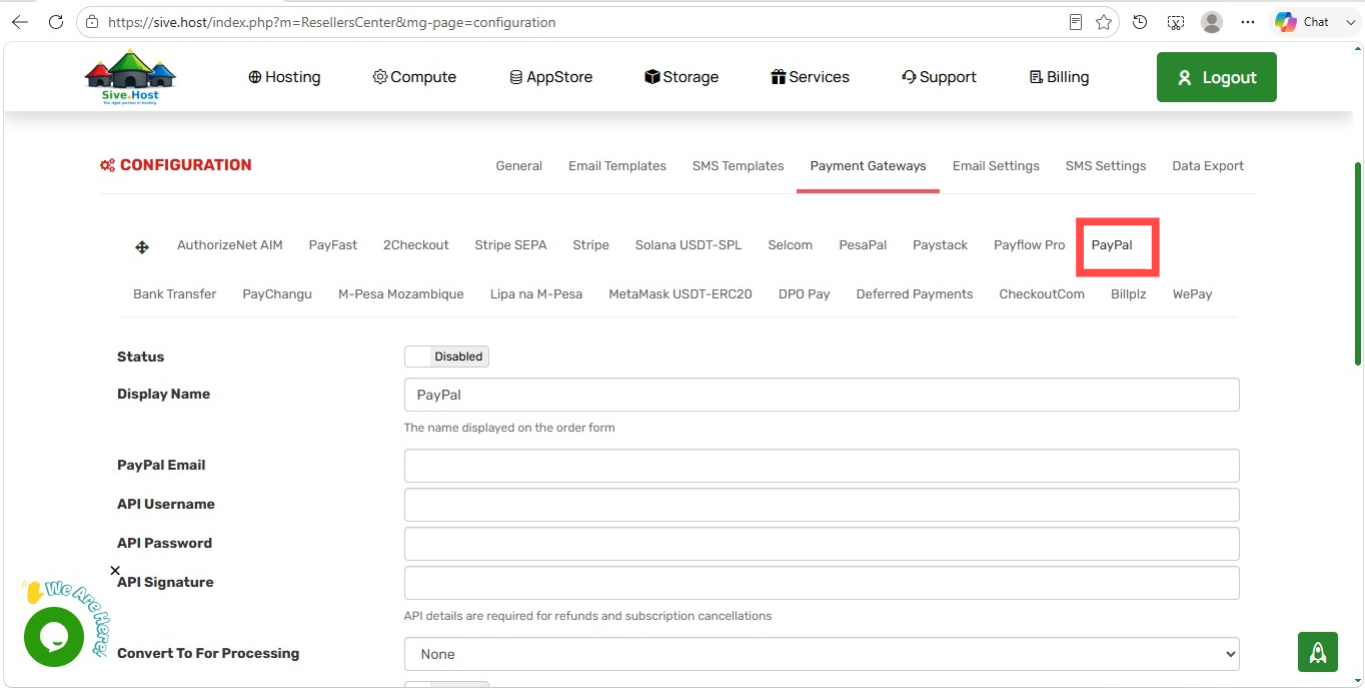Select the MetaMask USDT-ERC20 gateway
Screen dimensions: 1365x688
(x=680, y=294)
